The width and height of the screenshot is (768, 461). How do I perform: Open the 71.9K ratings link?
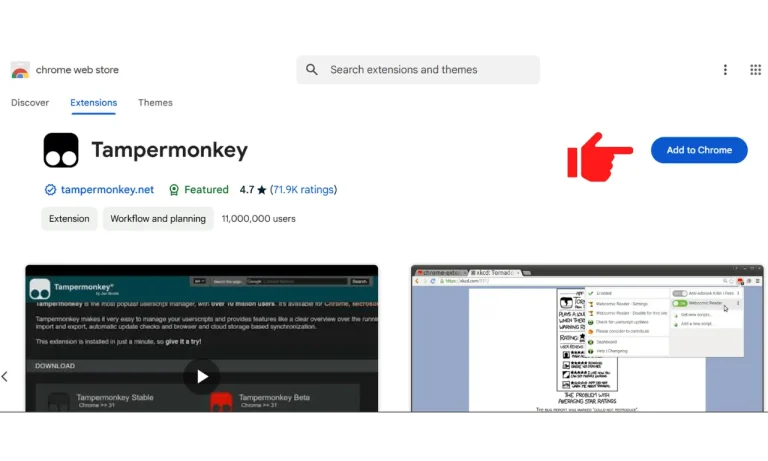pyautogui.click(x=303, y=190)
